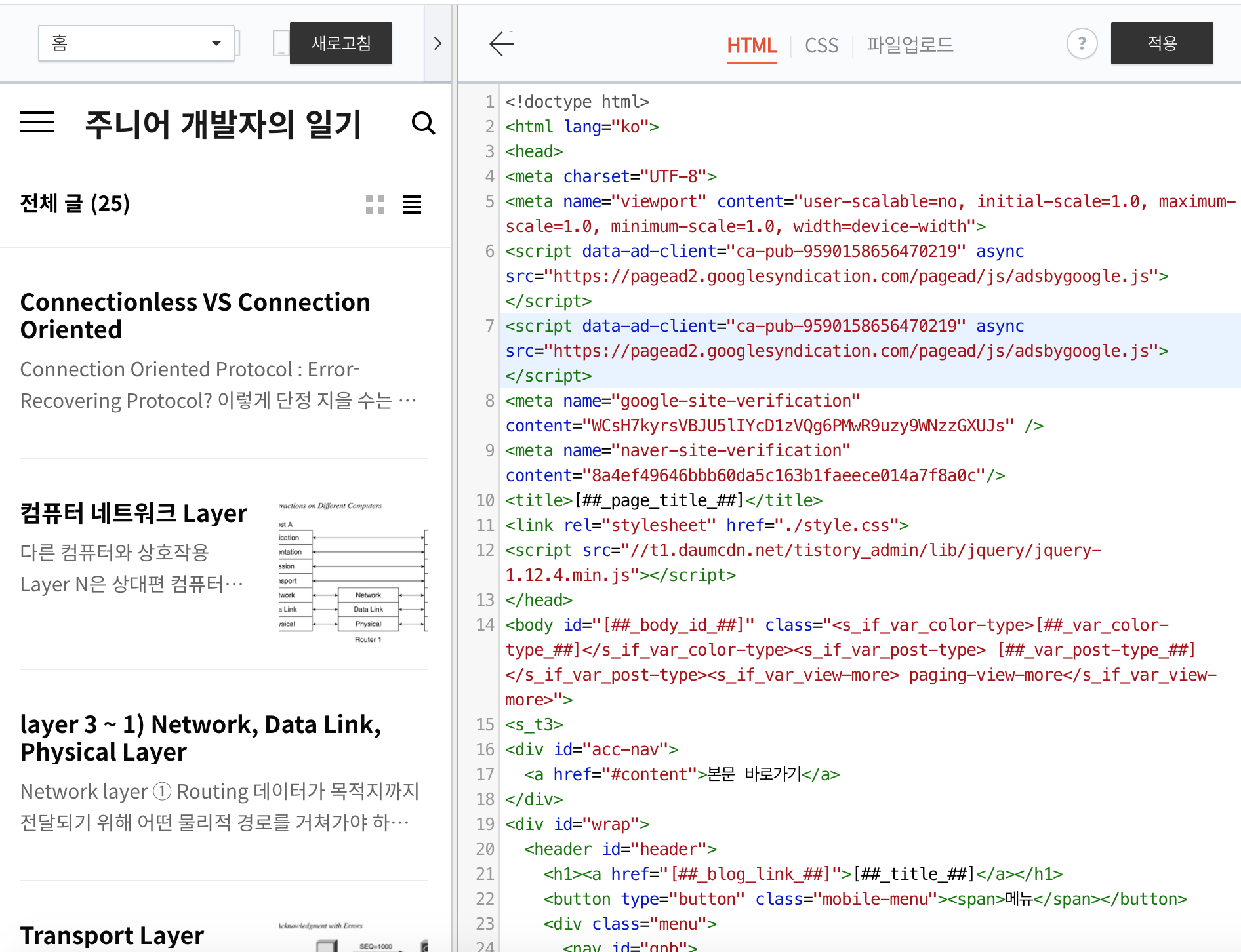This screenshot has height=952, width=1241.
Task: Click the Connection Oriented Protocol excerpt text
Action: [218, 385]
